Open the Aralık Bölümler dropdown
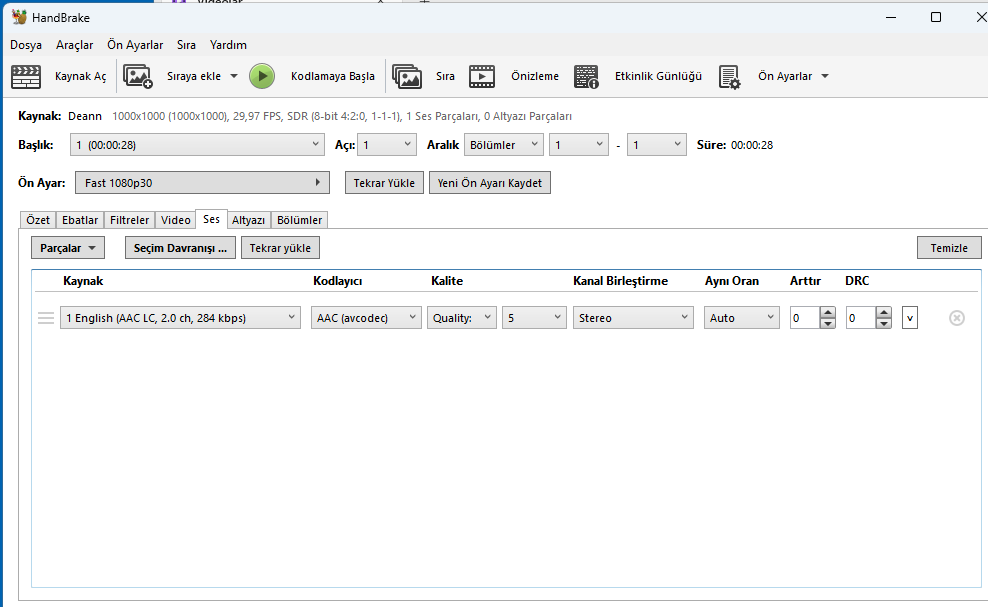988x607 pixels. click(503, 145)
